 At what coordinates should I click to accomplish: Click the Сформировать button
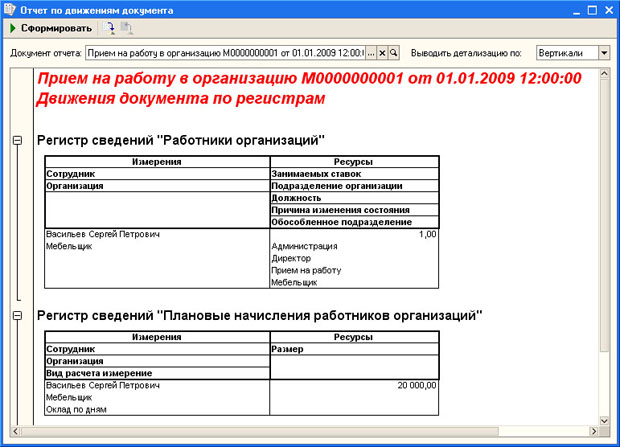coord(51,28)
